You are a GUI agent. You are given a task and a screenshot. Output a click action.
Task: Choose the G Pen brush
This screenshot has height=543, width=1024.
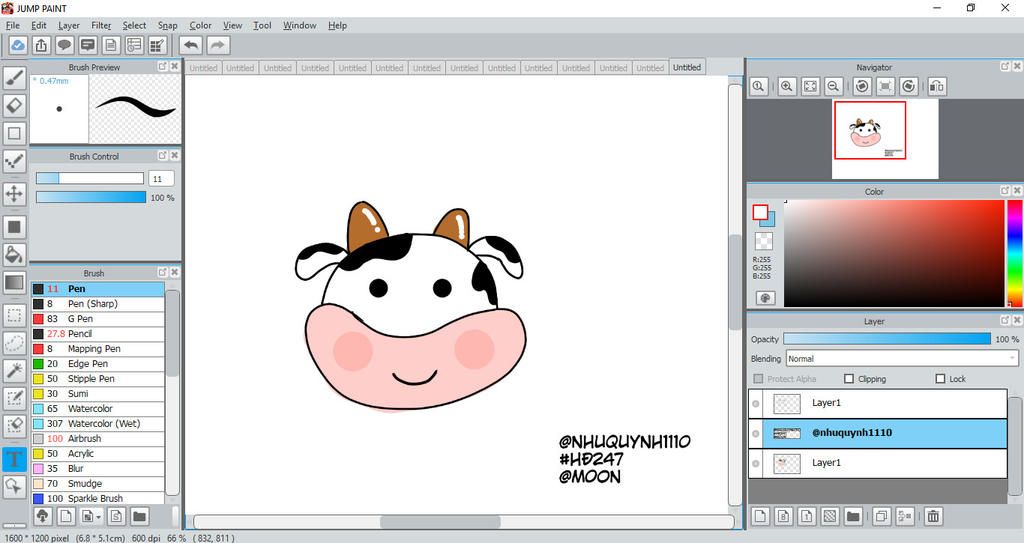(x=98, y=319)
